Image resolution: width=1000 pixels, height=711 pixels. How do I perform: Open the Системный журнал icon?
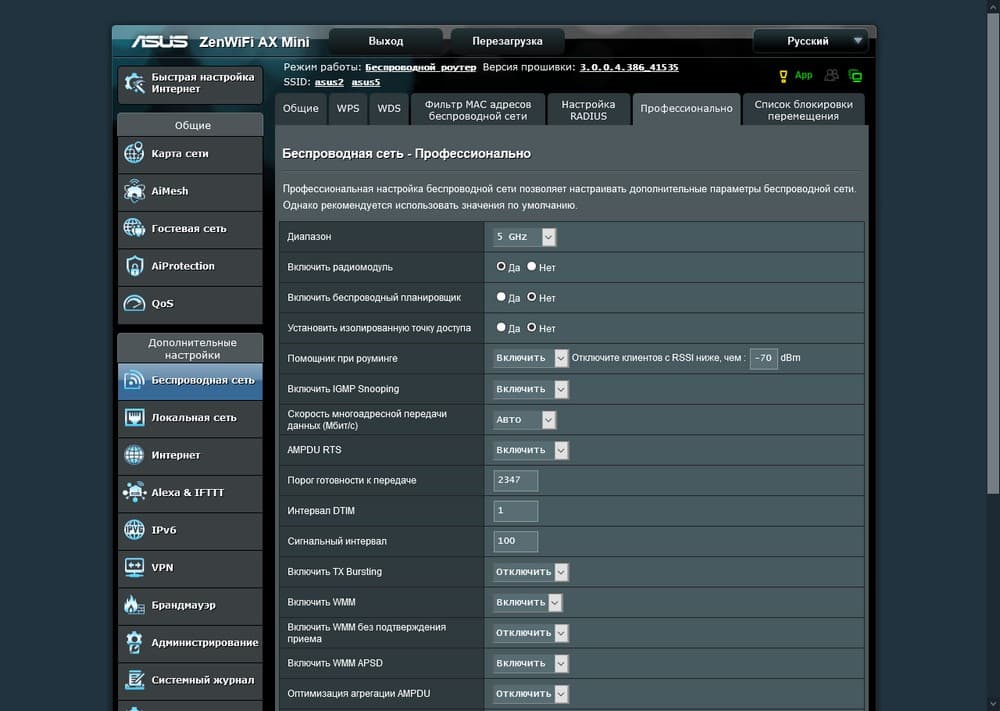tap(134, 680)
